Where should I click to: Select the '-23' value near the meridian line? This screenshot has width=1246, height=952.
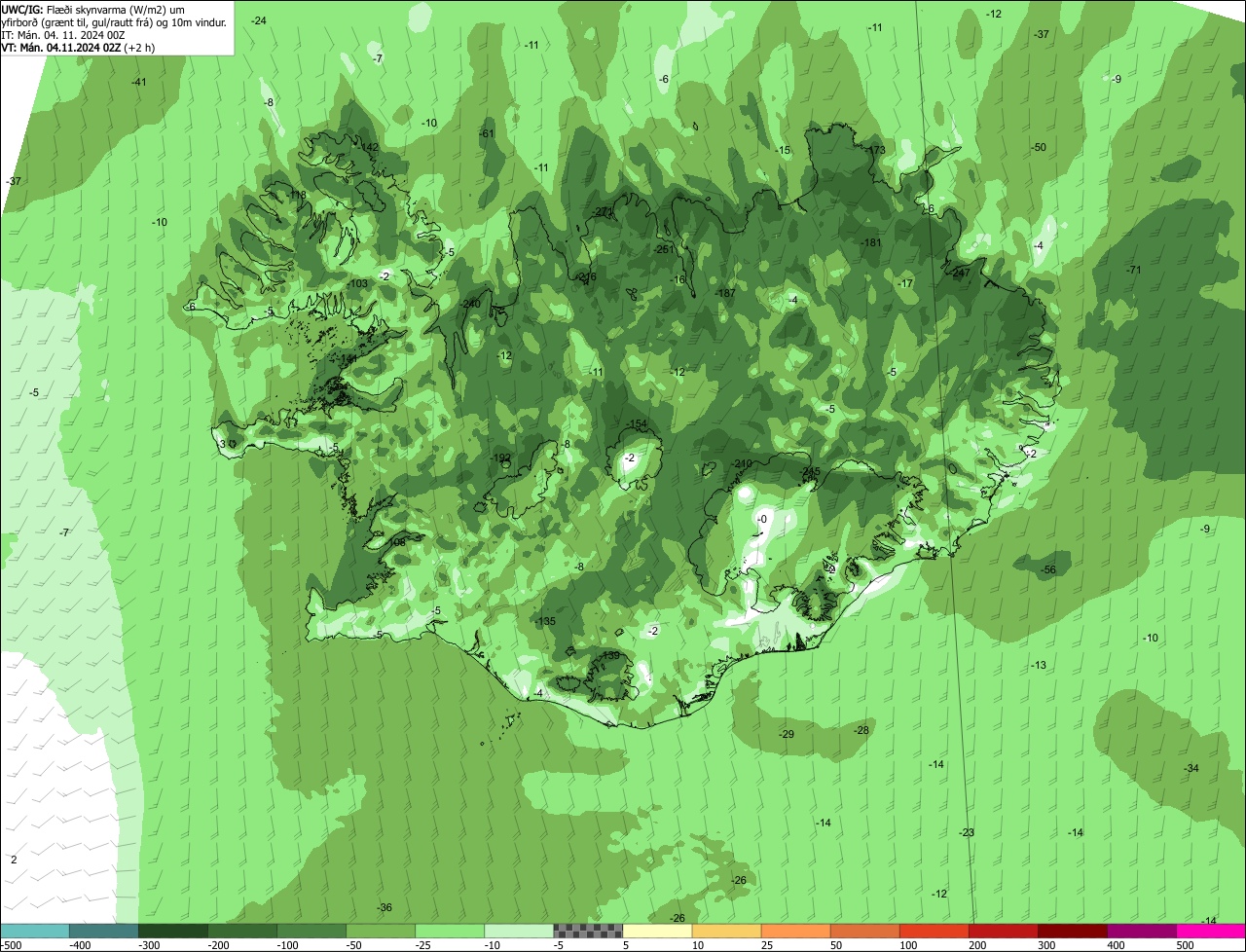point(967,832)
